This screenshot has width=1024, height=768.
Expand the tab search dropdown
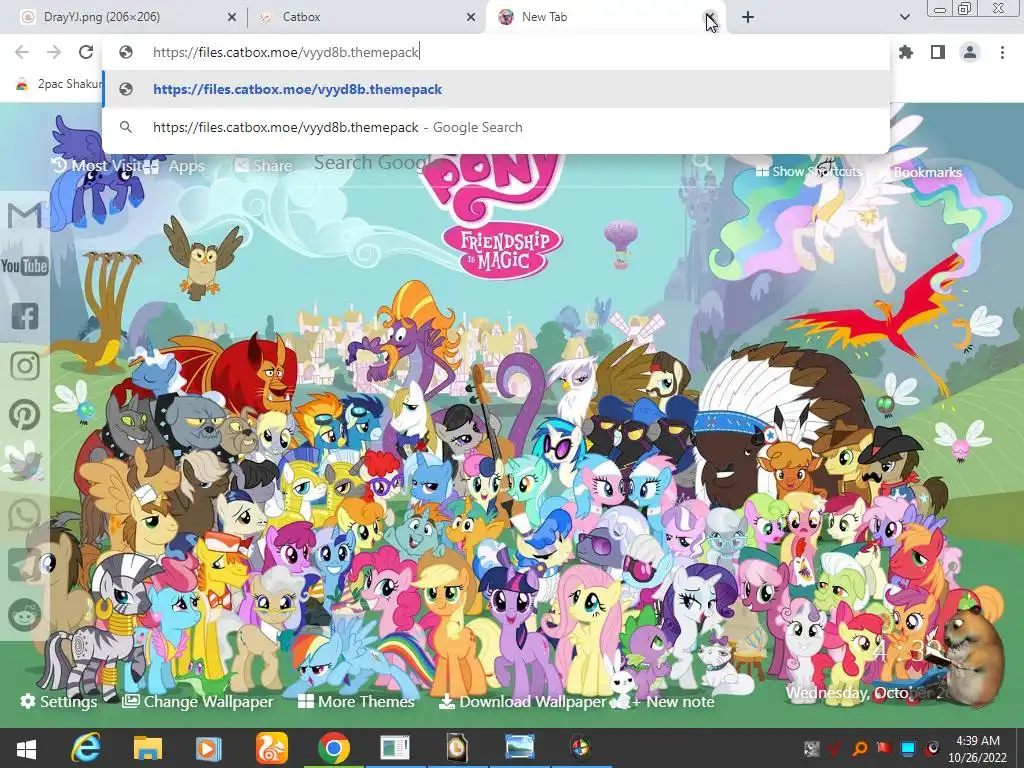tap(904, 17)
